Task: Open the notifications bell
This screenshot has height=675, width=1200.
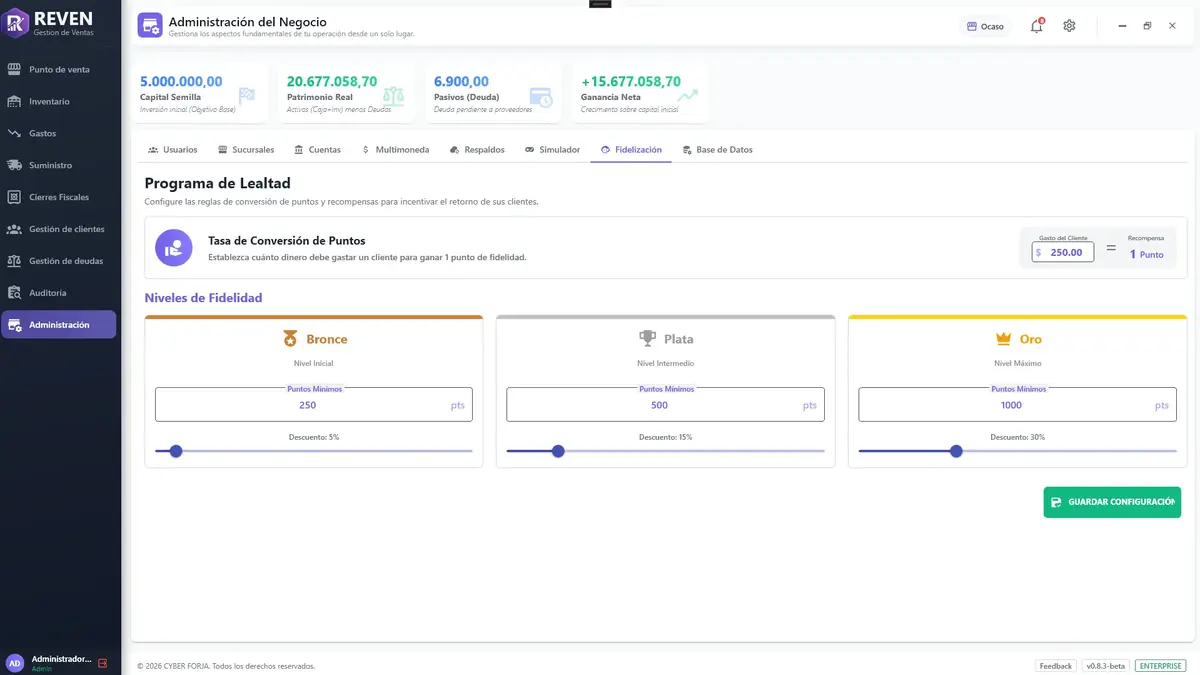Action: (1037, 26)
